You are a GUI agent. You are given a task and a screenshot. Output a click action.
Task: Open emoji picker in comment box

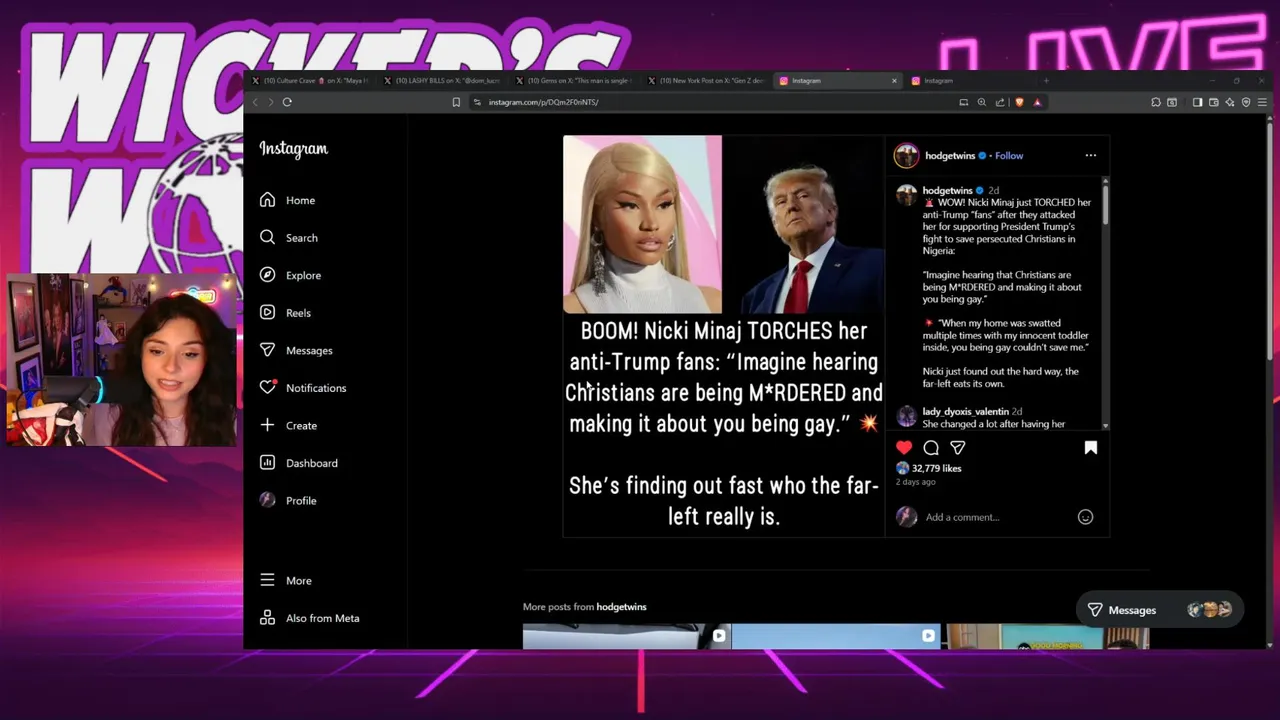pyautogui.click(x=1085, y=517)
